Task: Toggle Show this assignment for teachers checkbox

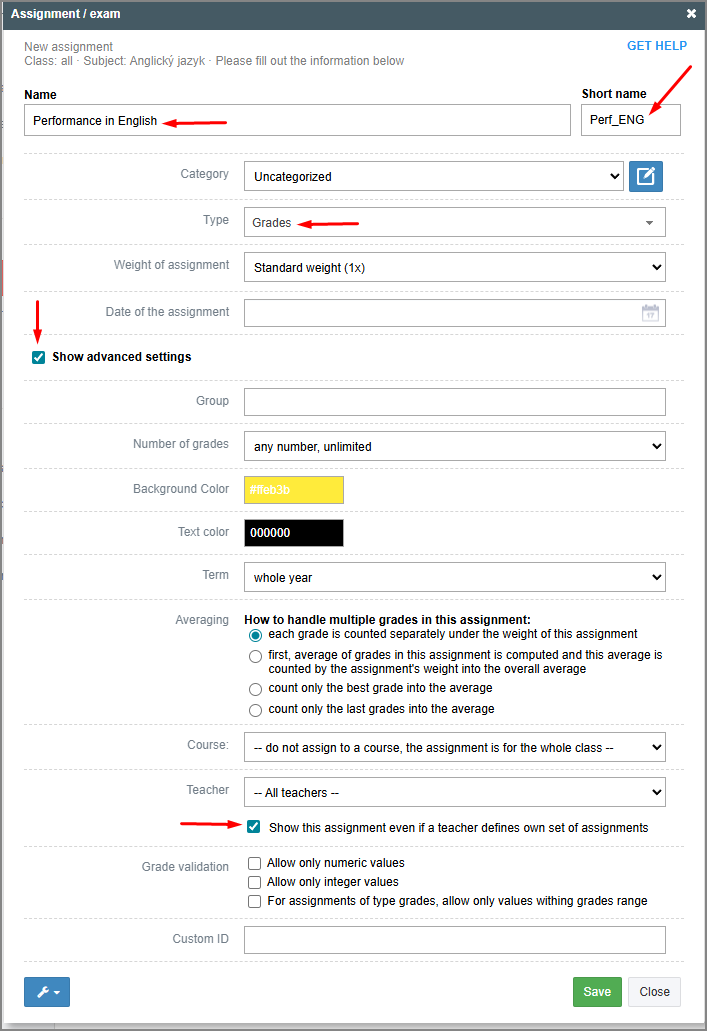Action: [x=254, y=827]
